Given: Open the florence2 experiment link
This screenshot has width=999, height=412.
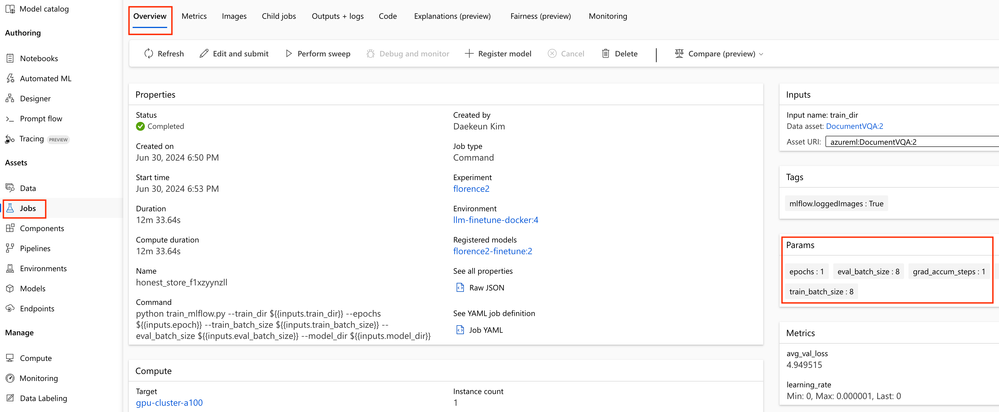Looking at the screenshot, I should (x=471, y=189).
